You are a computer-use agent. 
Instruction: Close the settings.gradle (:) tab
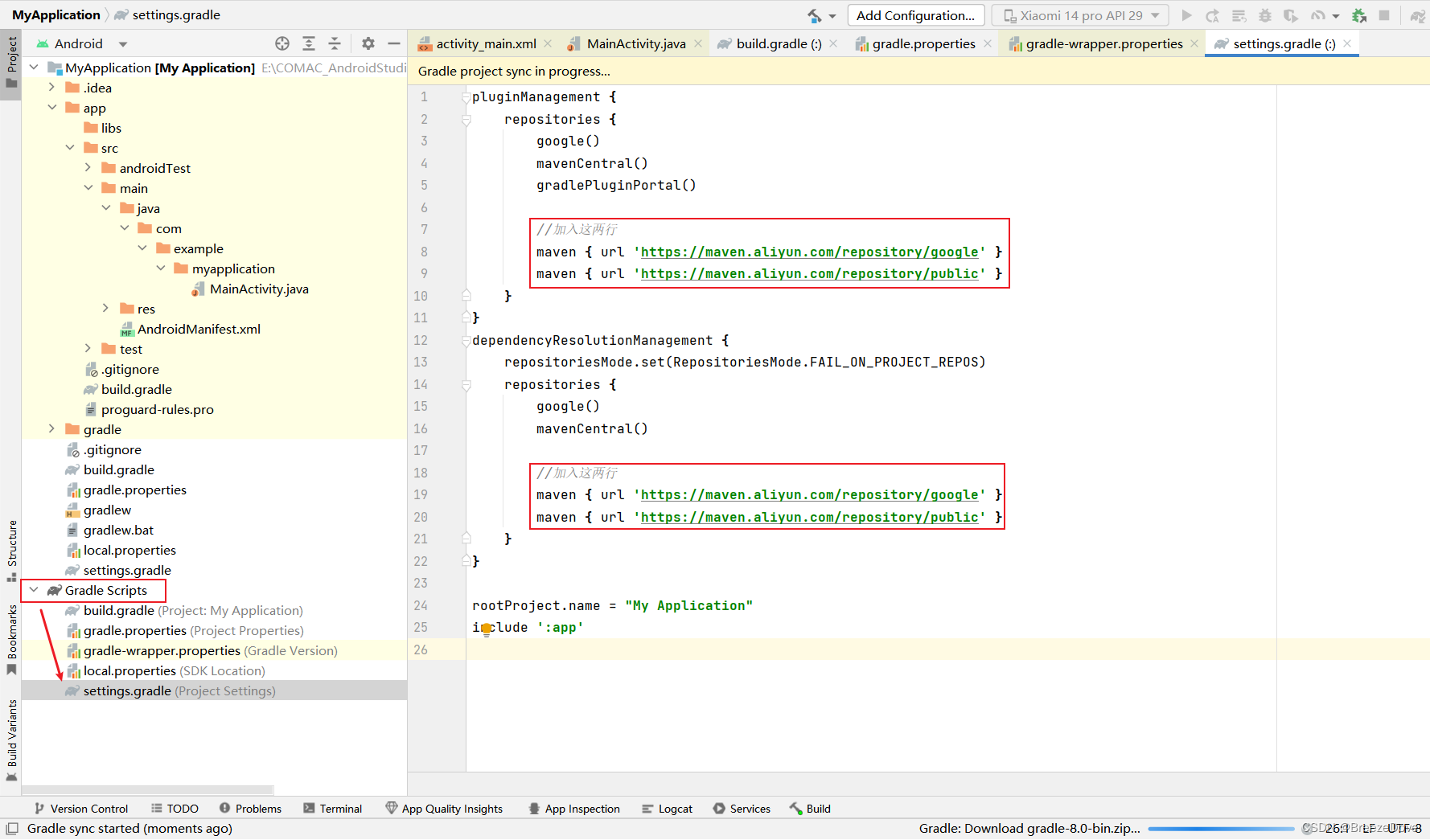[x=1347, y=43]
